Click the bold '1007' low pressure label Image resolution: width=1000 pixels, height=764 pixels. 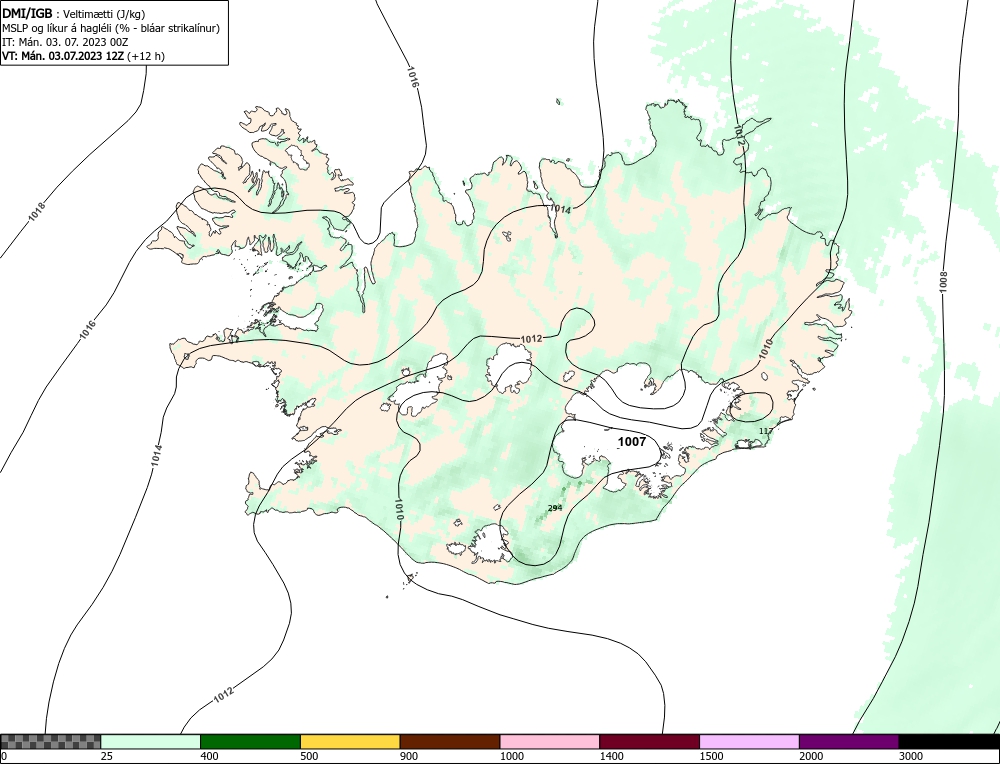pos(632,442)
